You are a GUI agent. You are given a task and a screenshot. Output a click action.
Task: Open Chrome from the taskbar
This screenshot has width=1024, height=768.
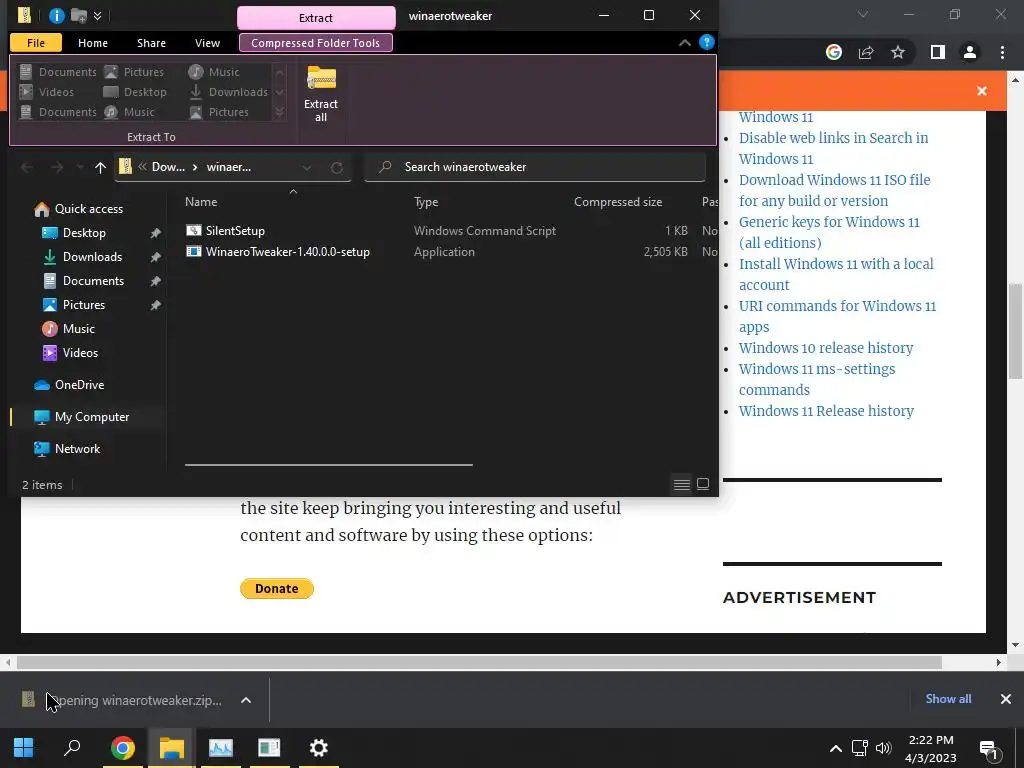click(x=123, y=747)
